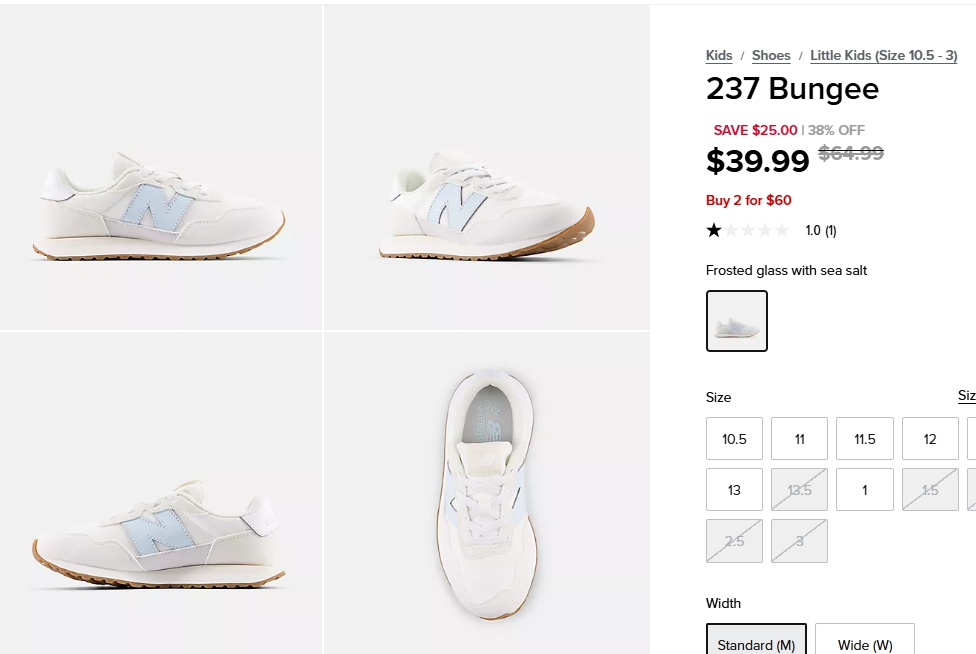Pick size 1

click(x=865, y=490)
